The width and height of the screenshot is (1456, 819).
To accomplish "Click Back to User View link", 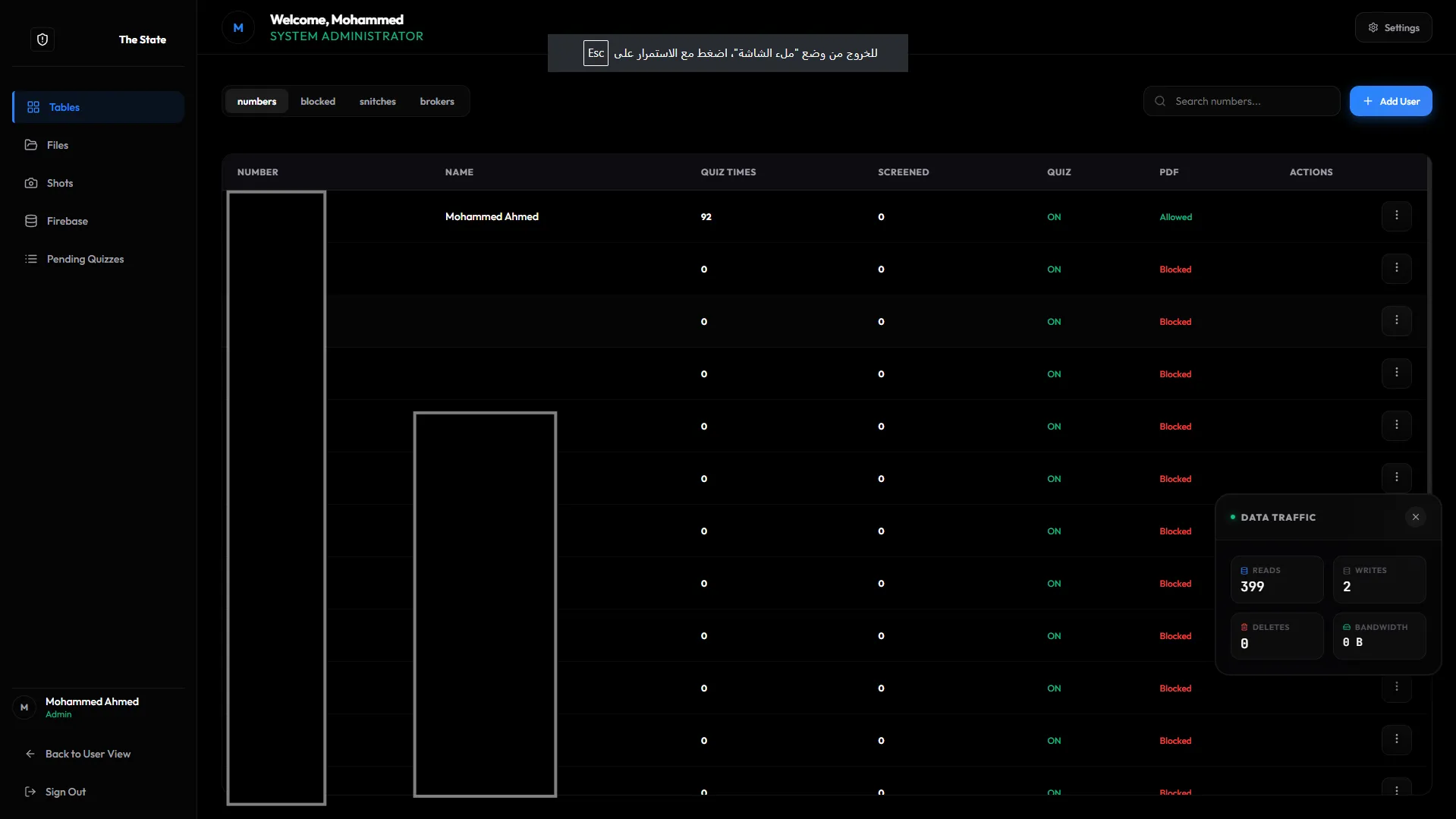I will 88,754.
